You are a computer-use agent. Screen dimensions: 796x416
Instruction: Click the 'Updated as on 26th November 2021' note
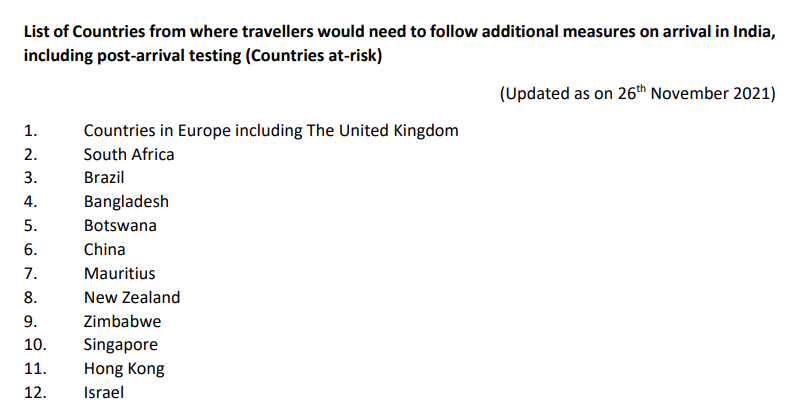pos(637,94)
